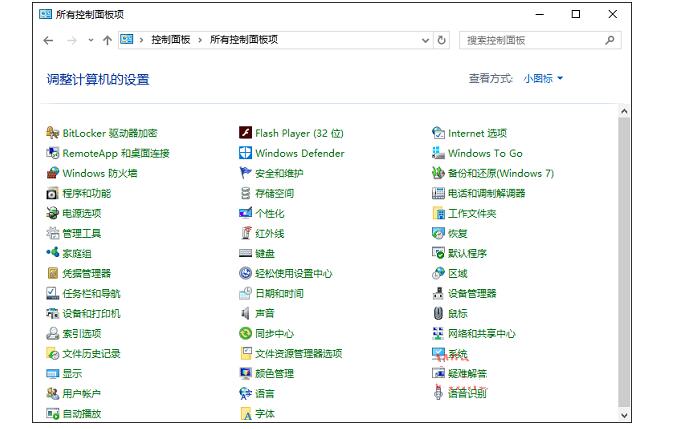The image size is (676, 429).
Task: Open the 颜色管理 link
Action: coord(274,373)
